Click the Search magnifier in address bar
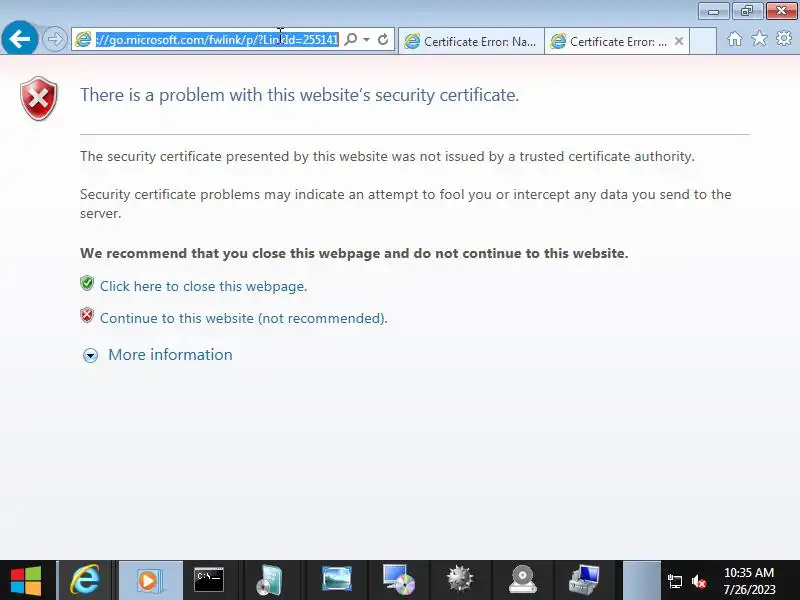The image size is (800, 600). (351, 39)
